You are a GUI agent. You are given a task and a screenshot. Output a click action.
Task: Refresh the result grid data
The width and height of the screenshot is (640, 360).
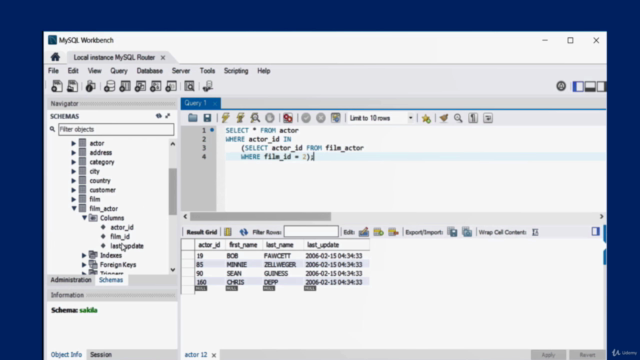click(x=244, y=232)
